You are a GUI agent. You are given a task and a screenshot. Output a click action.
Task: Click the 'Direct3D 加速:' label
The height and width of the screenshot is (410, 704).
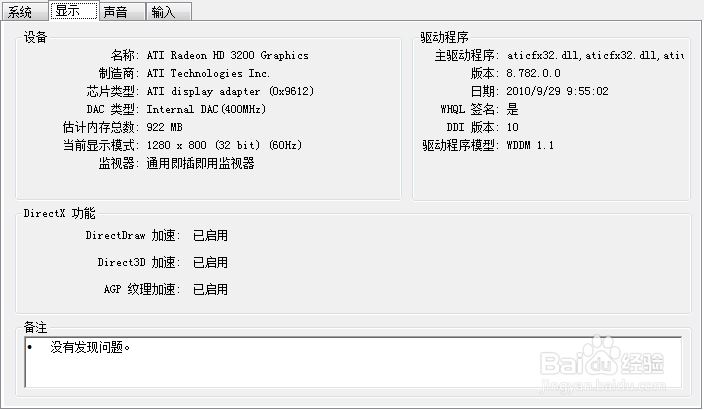coord(139,262)
